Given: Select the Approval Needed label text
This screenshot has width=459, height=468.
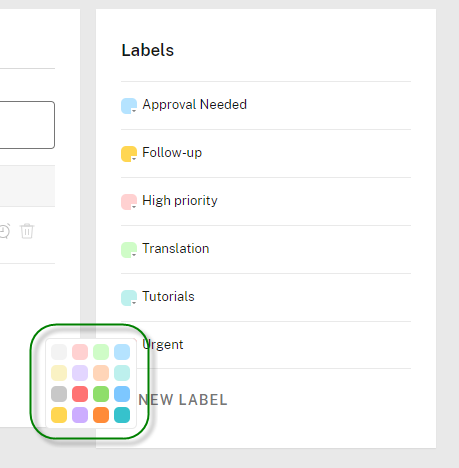Looking at the screenshot, I should [195, 104].
